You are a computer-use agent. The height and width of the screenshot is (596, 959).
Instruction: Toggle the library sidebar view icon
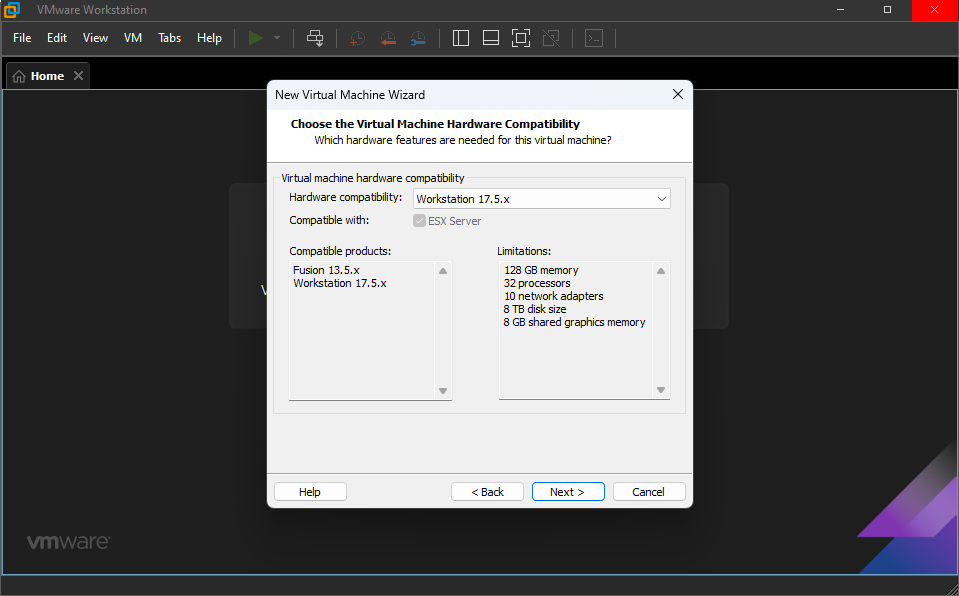tap(461, 38)
